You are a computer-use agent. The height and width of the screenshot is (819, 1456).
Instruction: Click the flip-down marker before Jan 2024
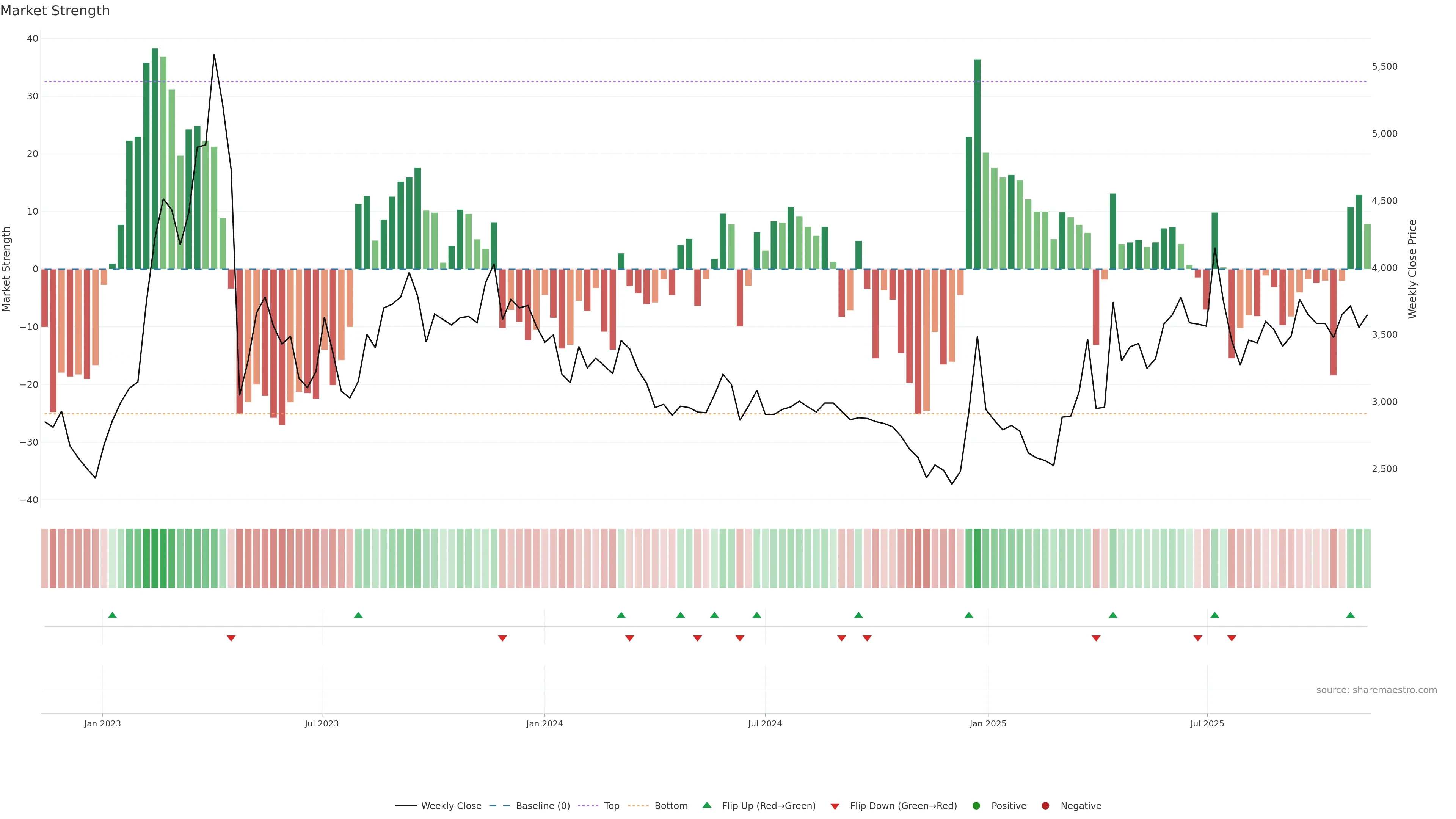[x=502, y=638]
